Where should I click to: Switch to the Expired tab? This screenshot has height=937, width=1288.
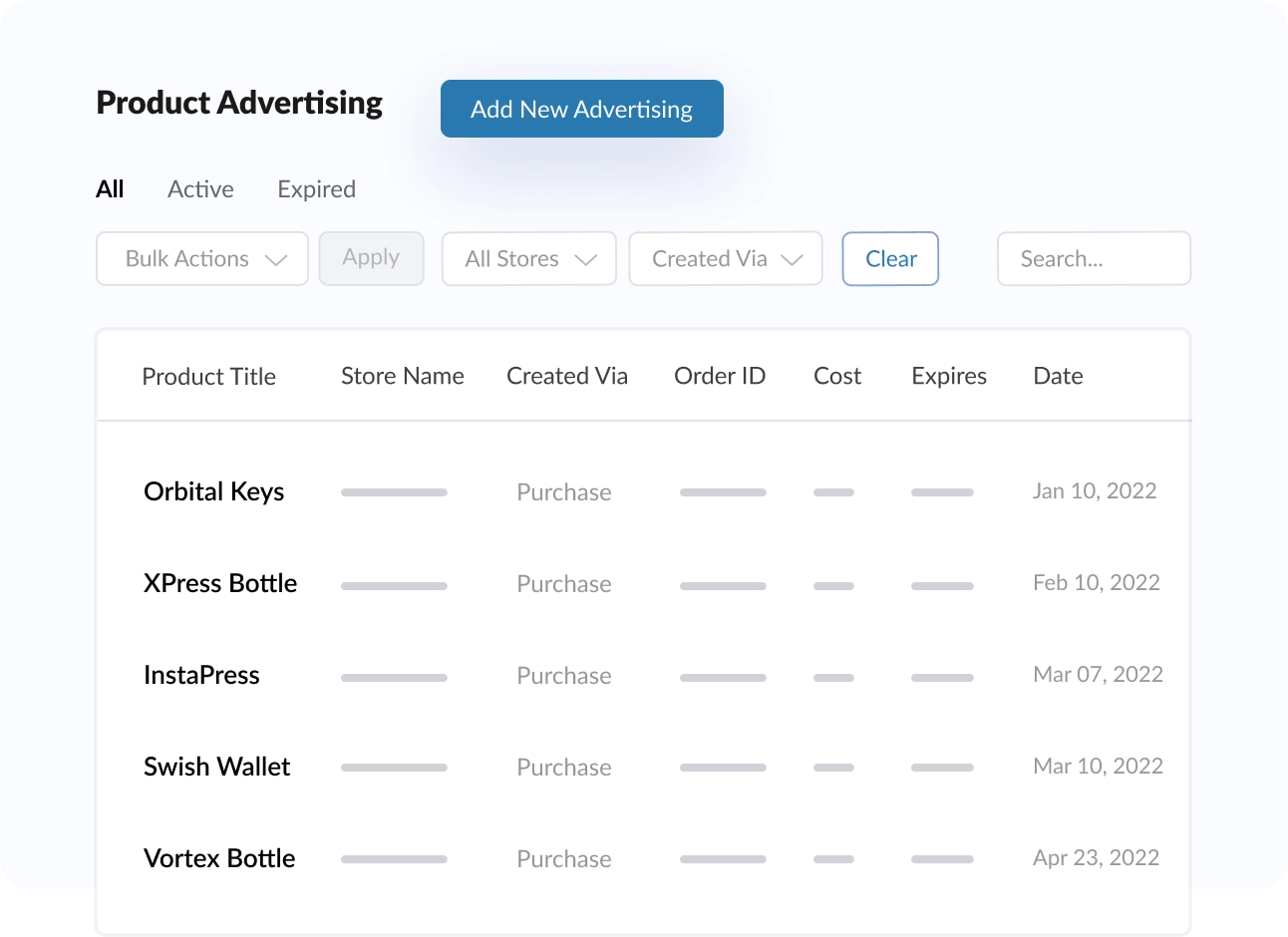click(x=316, y=189)
